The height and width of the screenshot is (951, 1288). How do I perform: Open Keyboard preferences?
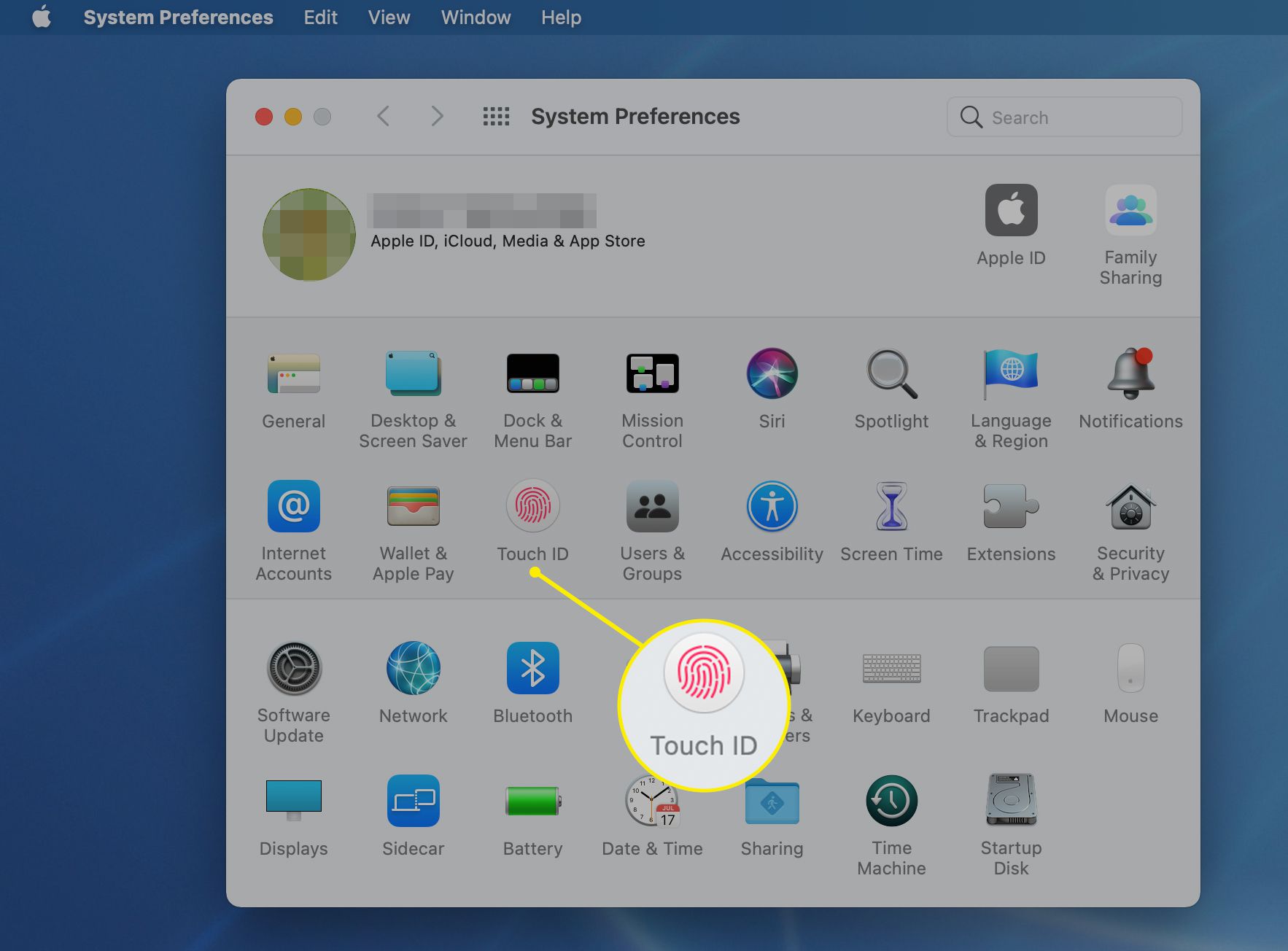coord(891,668)
